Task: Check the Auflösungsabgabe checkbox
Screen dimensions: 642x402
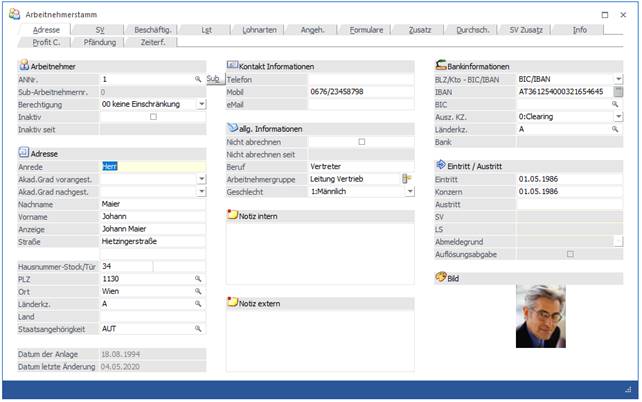Action: click(x=570, y=254)
